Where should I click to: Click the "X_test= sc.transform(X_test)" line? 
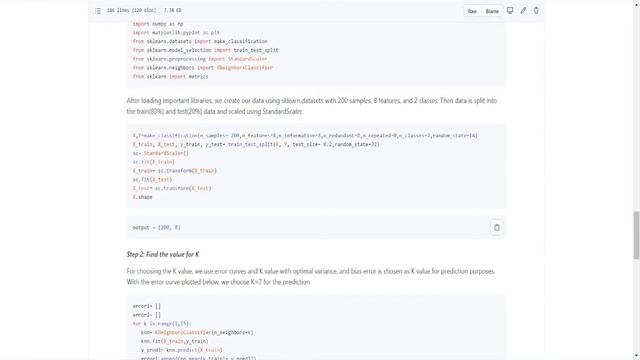(x=172, y=188)
